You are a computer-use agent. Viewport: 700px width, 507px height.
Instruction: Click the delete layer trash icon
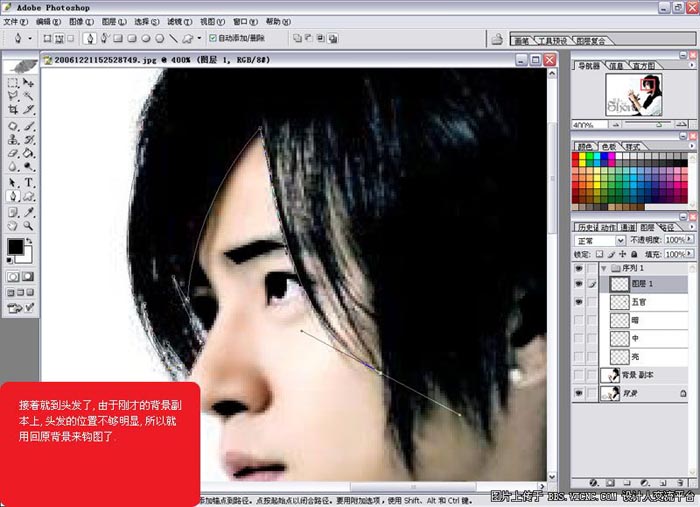(x=681, y=482)
